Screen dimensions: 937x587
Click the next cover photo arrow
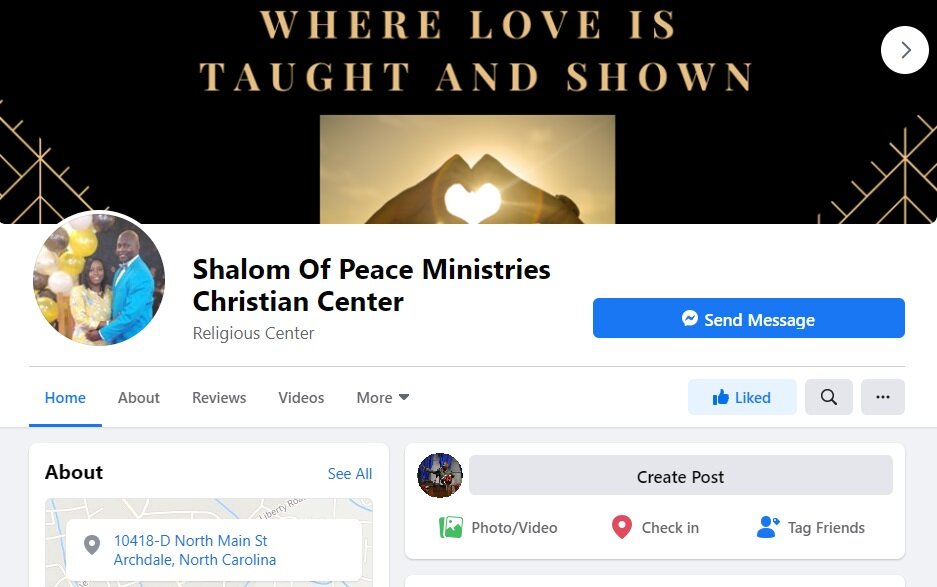tap(904, 50)
